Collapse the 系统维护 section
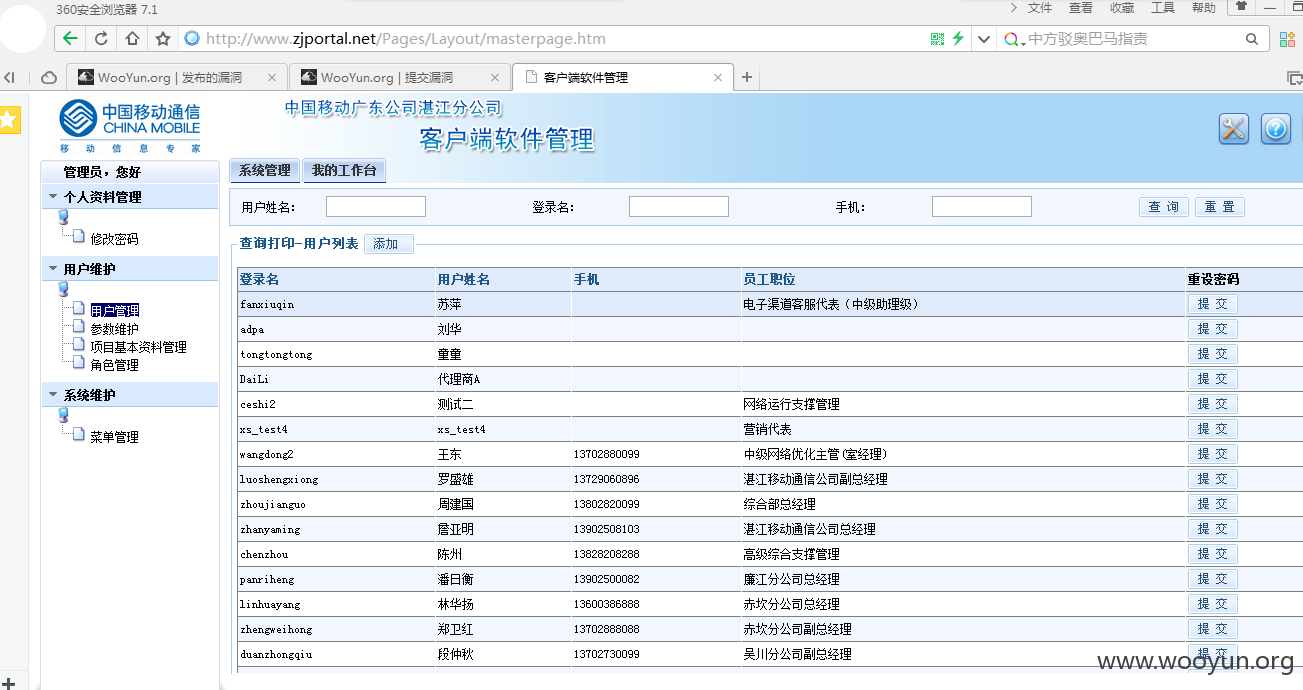This screenshot has height=690, width=1303. pyautogui.click(x=53, y=394)
